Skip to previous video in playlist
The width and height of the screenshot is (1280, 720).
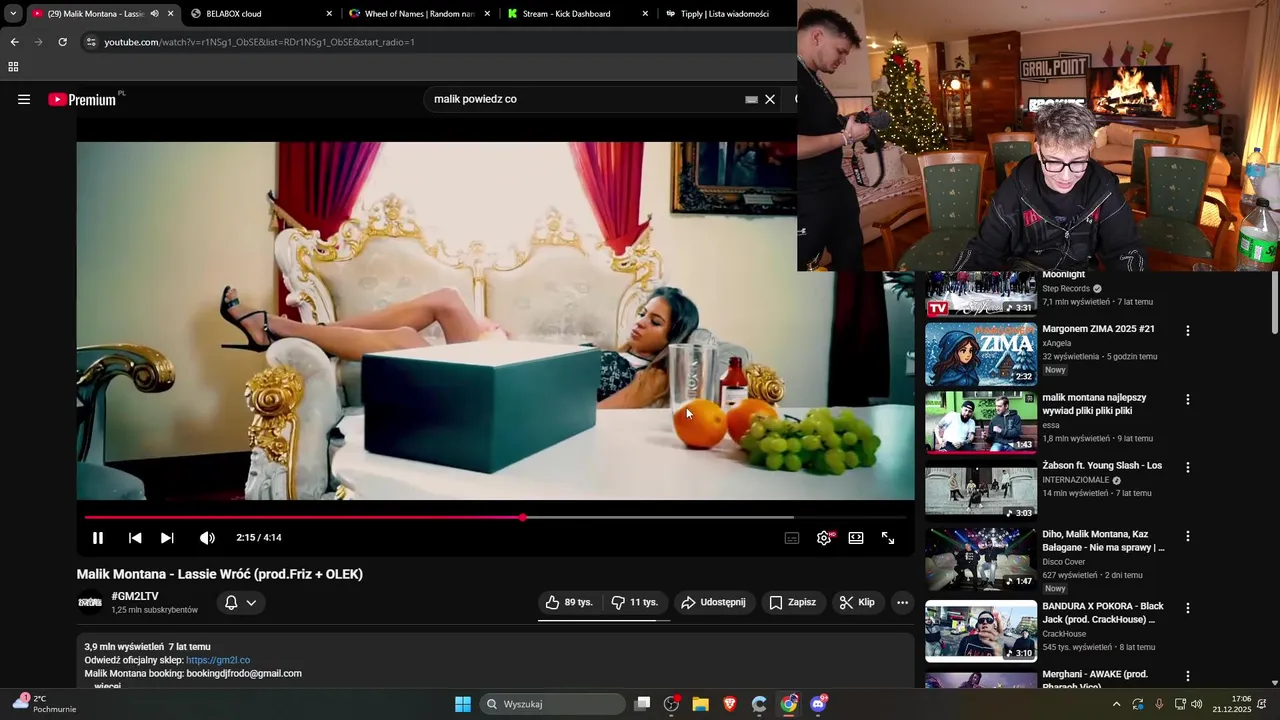[135, 538]
